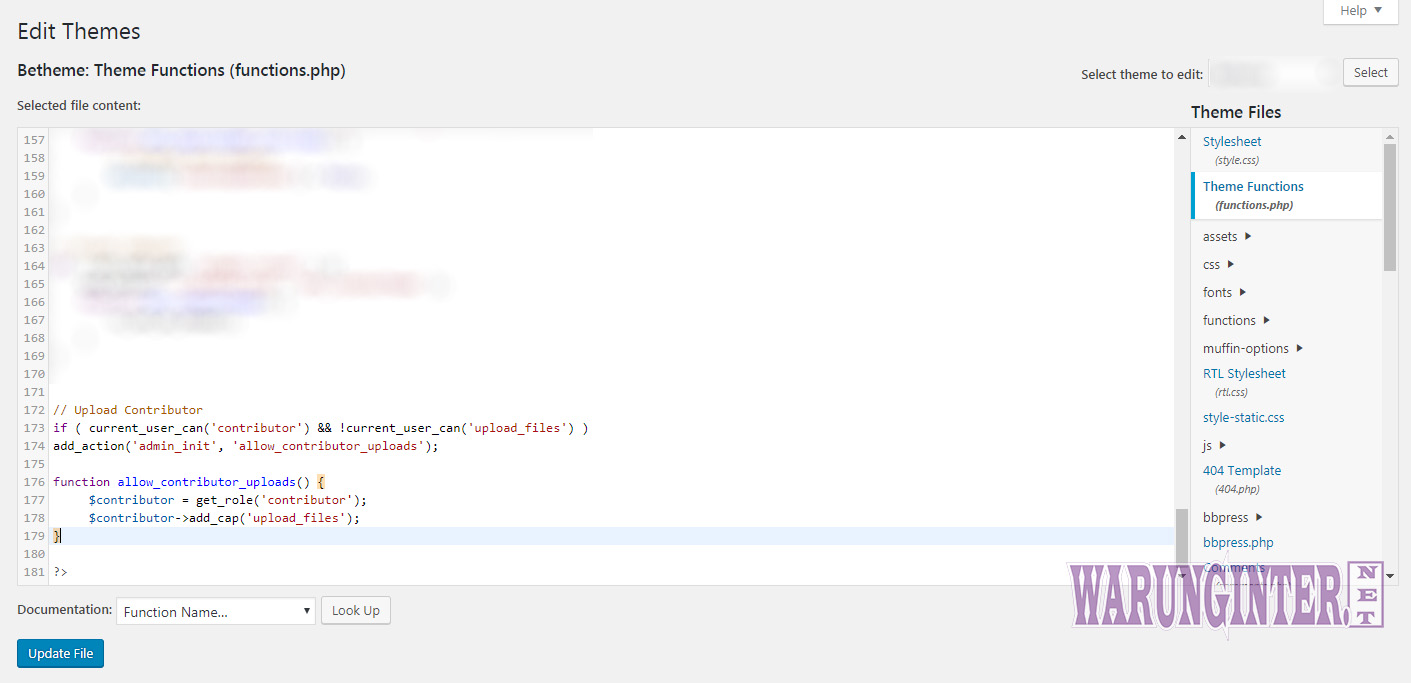Viewport: 1411px width, 683px height.
Task: Click line number 181 in the gutter
Action: tap(33, 572)
